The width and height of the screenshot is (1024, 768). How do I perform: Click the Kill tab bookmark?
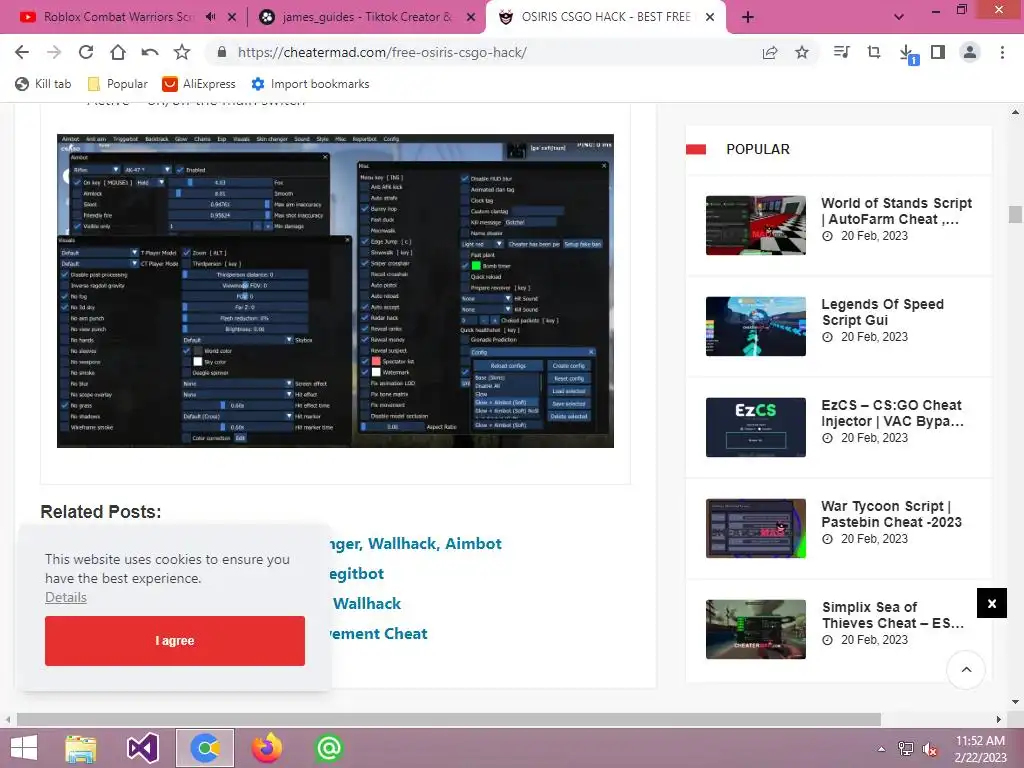[x=43, y=84]
